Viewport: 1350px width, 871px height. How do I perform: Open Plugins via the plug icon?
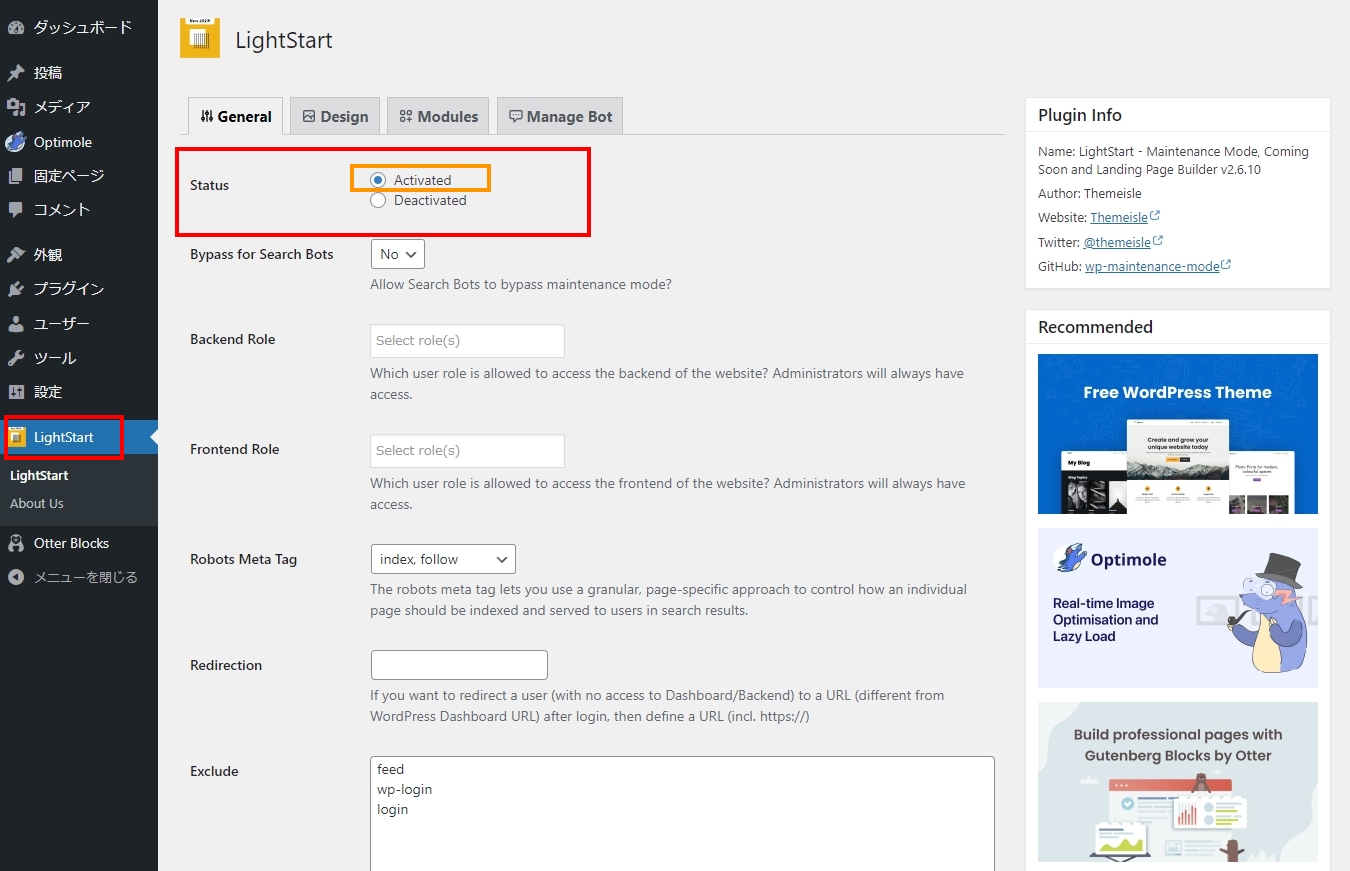16,289
